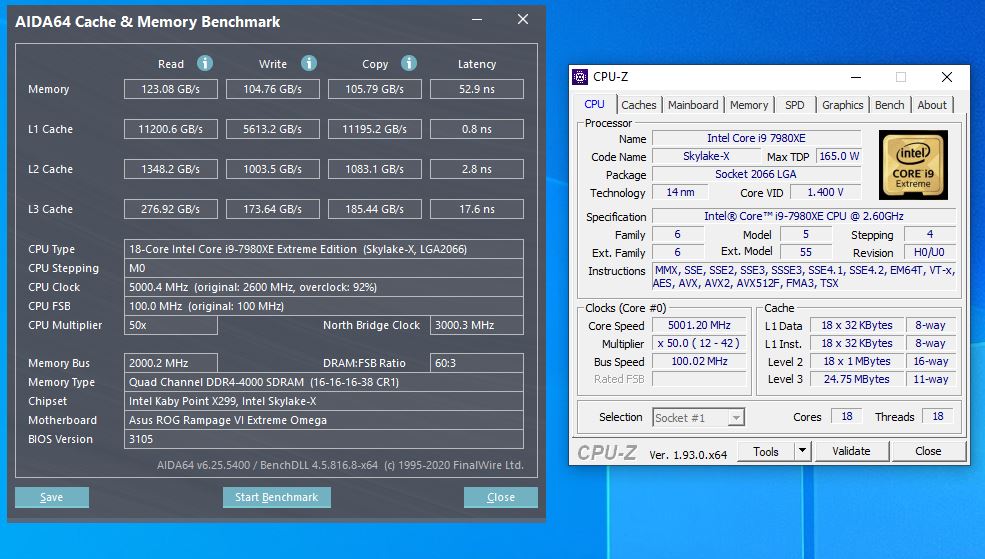Click the CPU-Z Name field Intel Core i9 7980XE
Screen dimensions: 985x559
(x=756, y=138)
